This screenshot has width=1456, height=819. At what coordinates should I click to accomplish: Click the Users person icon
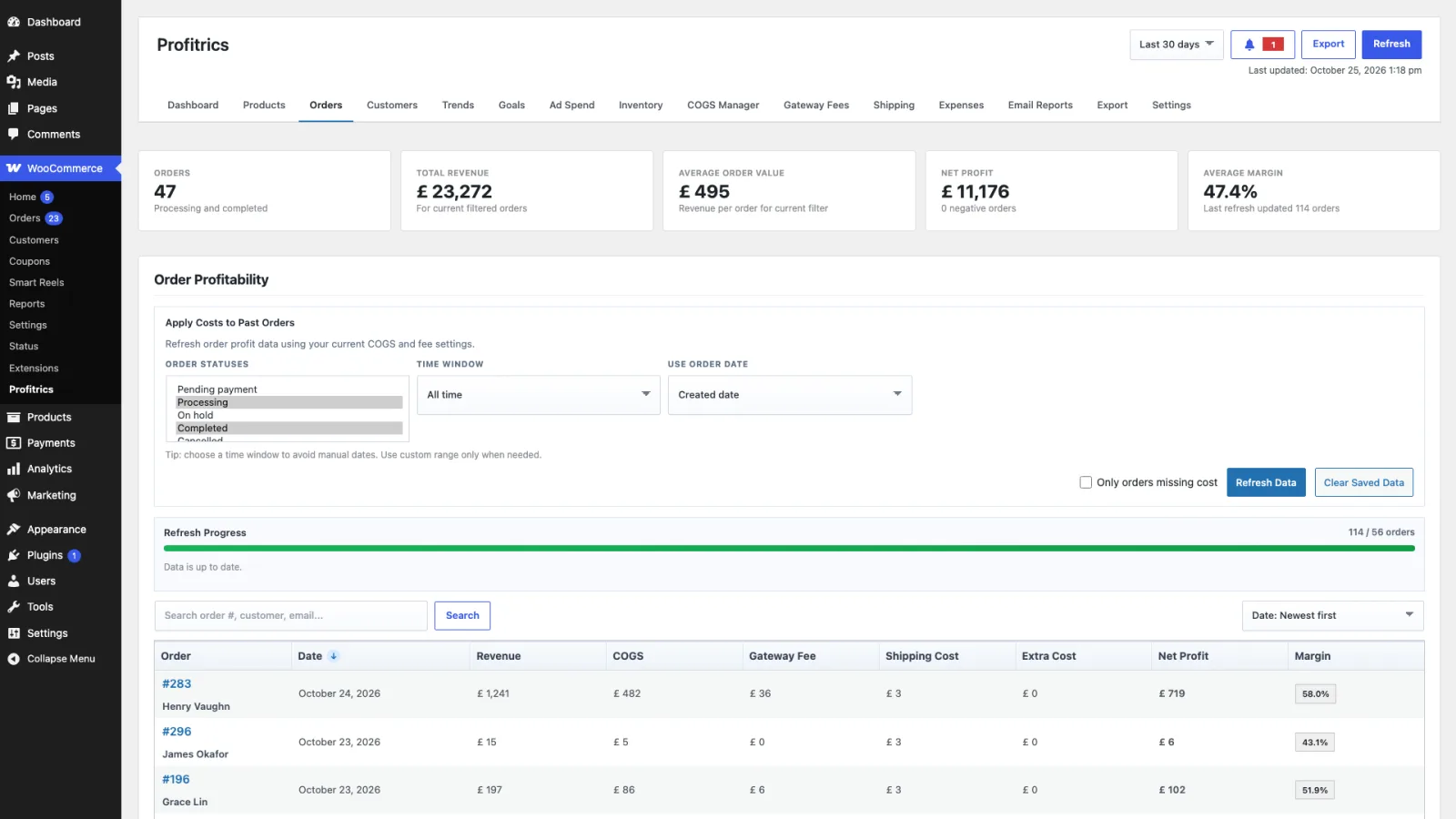[x=14, y=581]
